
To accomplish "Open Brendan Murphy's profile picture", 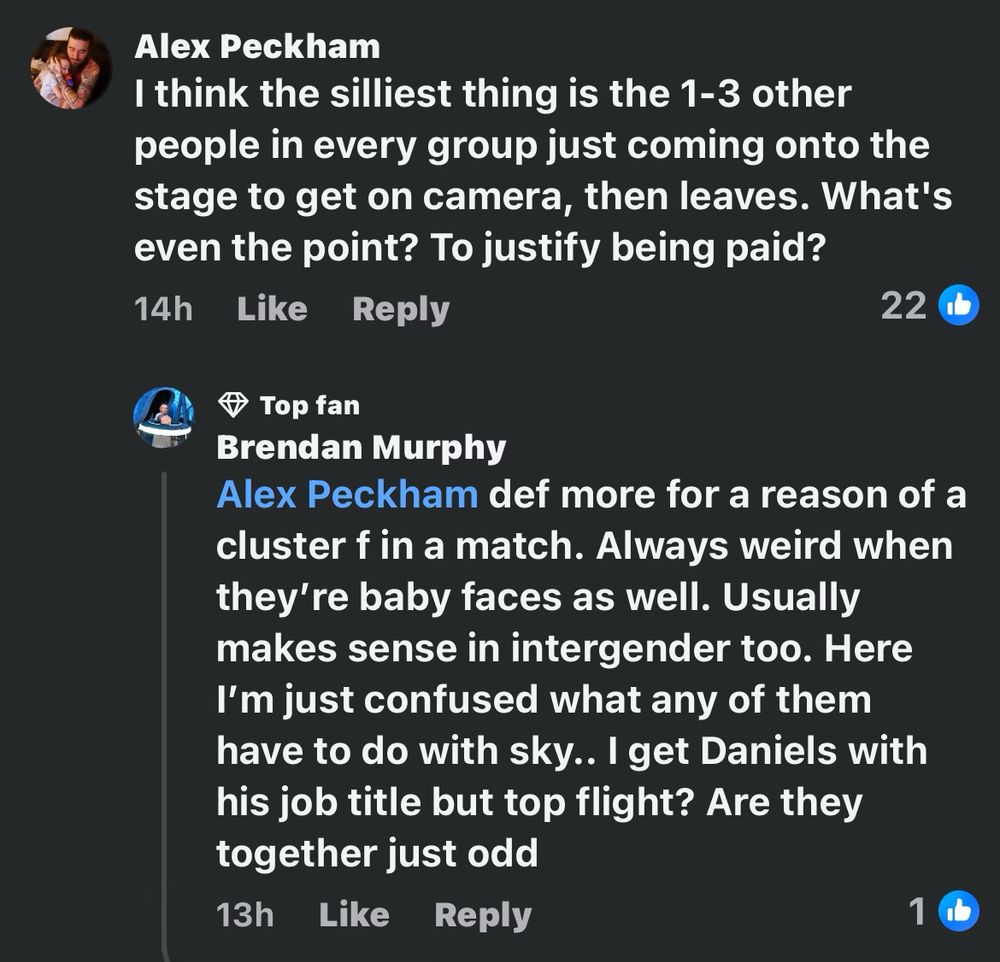I will click(164, 417).
